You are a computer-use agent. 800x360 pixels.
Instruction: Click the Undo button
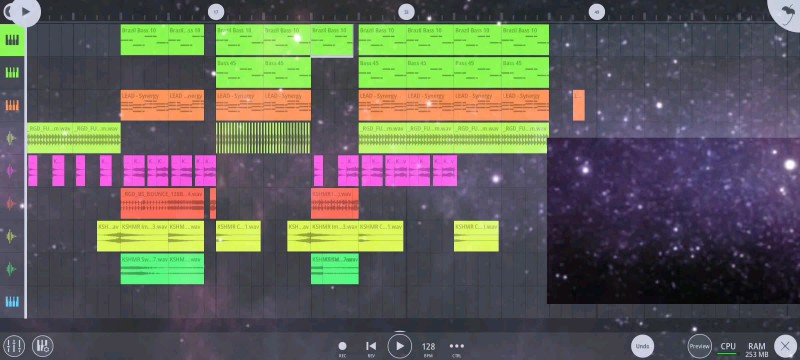coord(643,346)
